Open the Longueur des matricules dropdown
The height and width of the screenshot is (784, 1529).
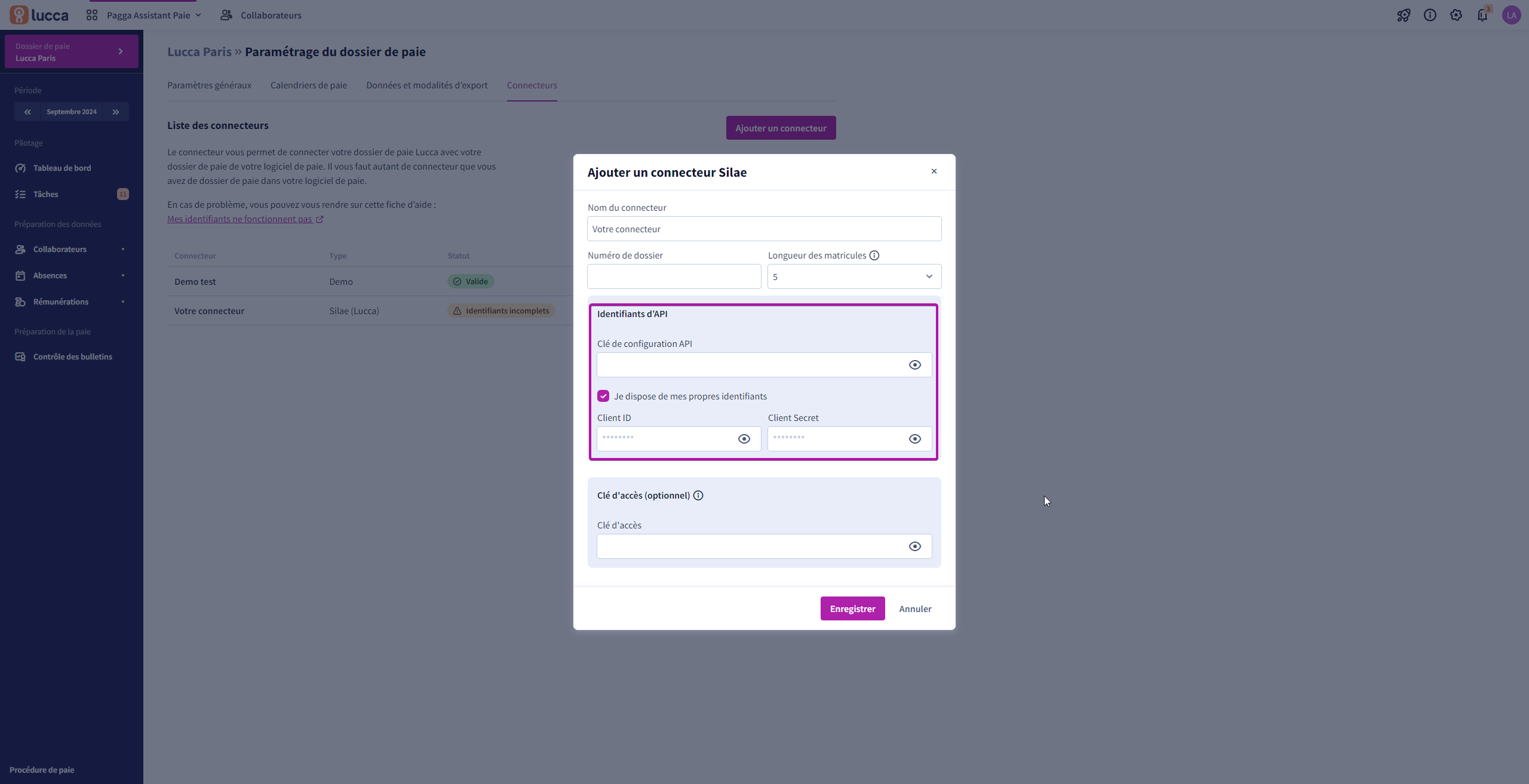854,276
